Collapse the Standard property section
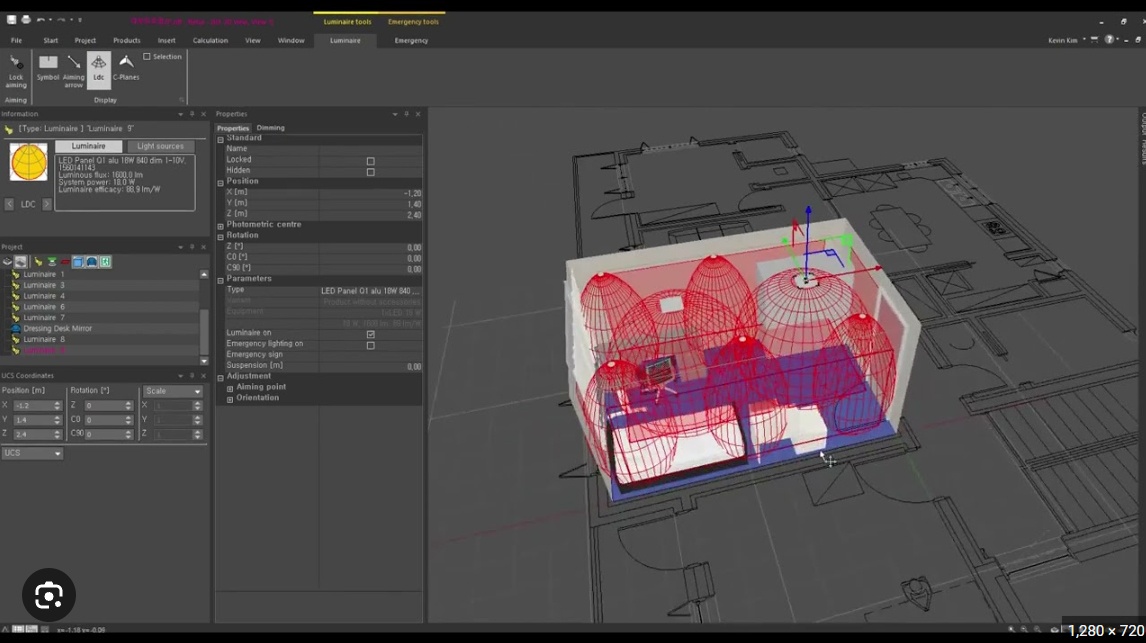This screenshot has width=1146, height=643. (221, 139)
